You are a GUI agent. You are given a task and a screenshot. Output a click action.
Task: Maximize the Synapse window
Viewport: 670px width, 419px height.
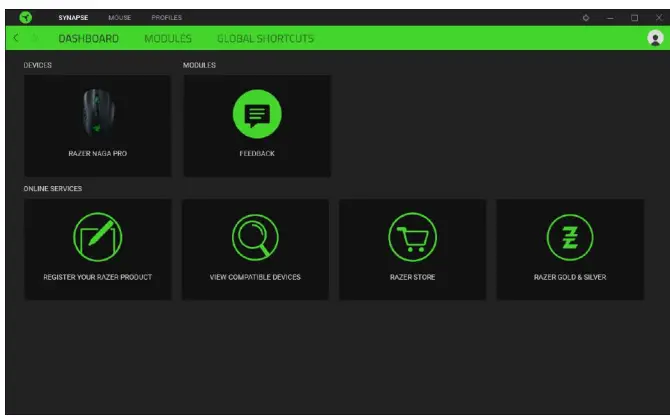pos(635,18)
